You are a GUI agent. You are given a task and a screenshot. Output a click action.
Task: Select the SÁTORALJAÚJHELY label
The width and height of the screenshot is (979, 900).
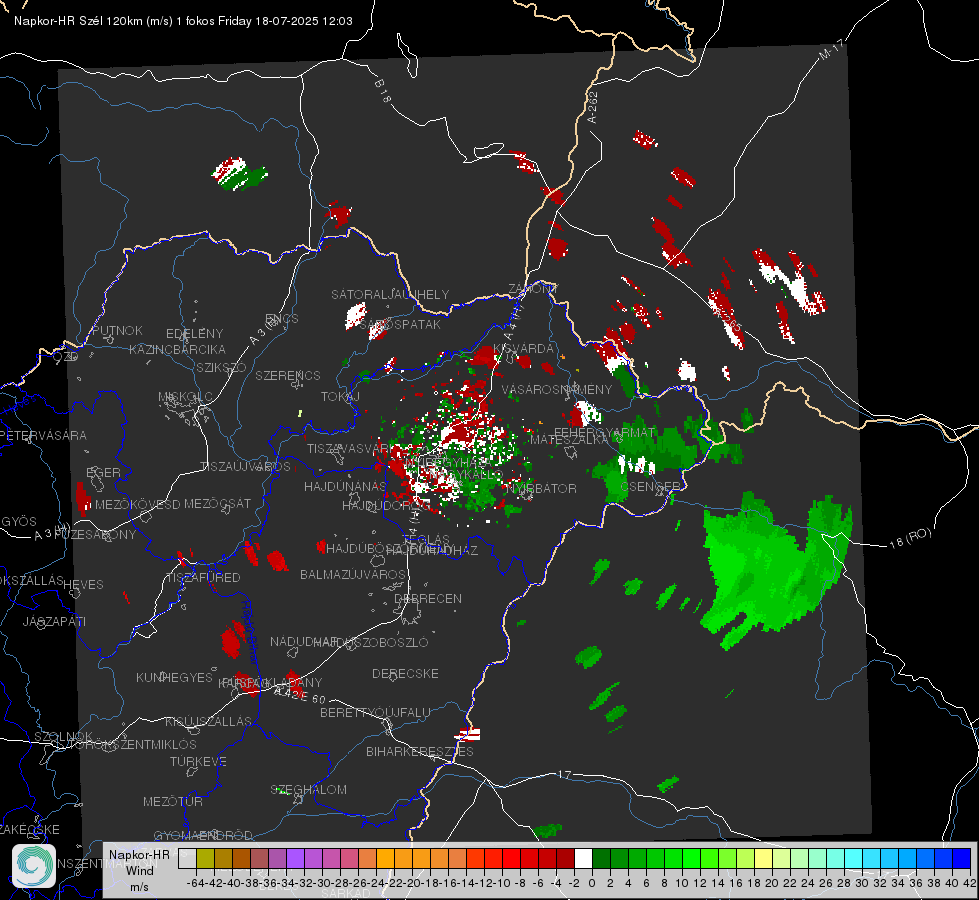(390, 294)
